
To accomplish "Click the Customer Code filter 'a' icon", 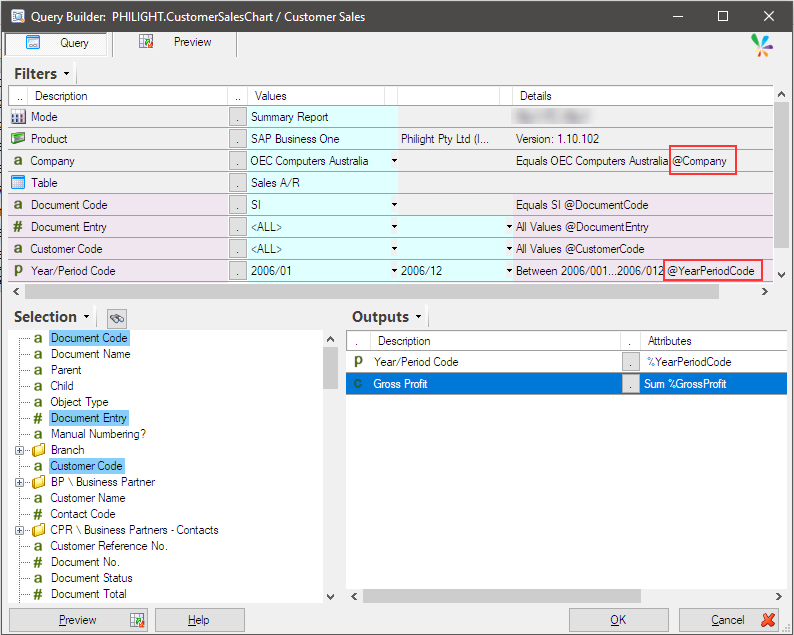I will 18,249.
